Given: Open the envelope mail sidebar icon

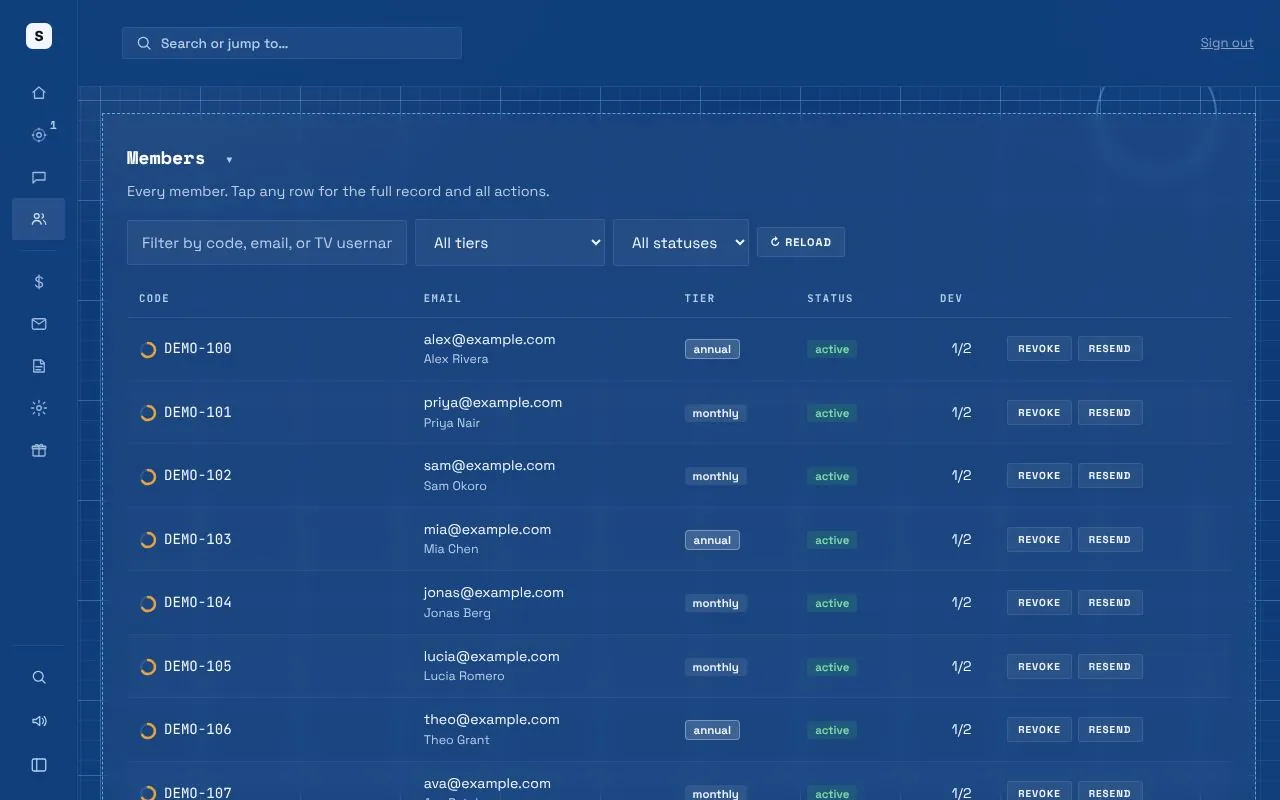Looking at the screenshot, I should (x=39, y=324).
